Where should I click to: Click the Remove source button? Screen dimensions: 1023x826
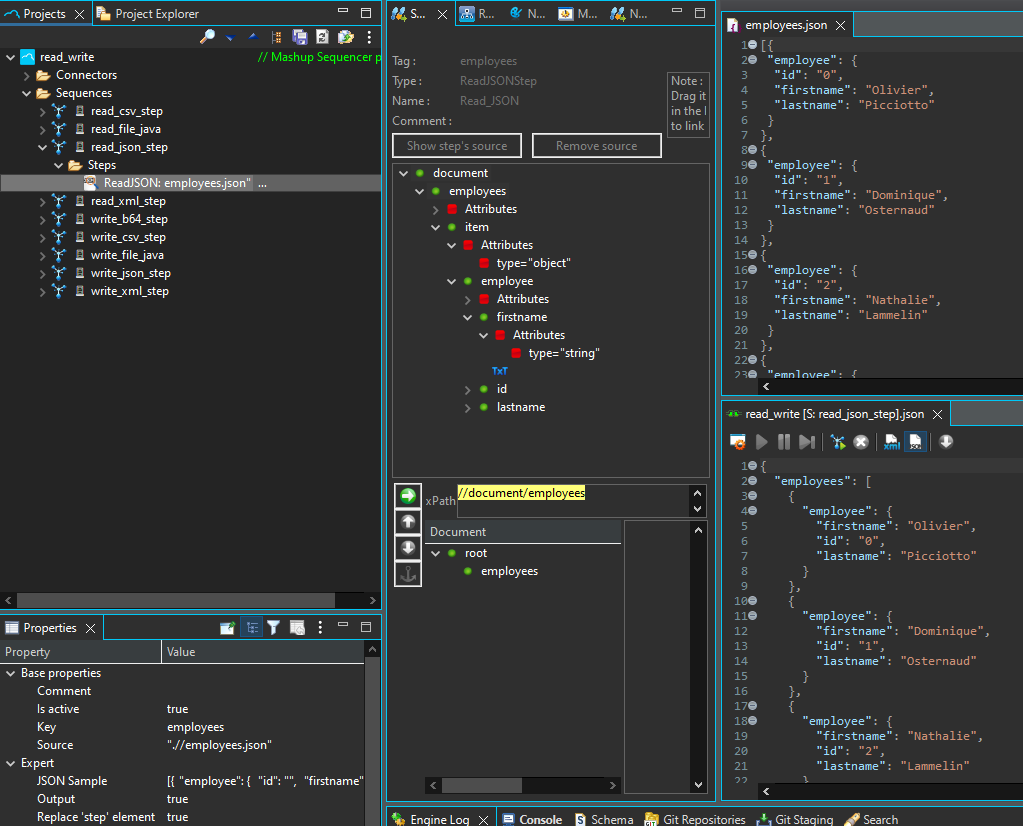596,145
